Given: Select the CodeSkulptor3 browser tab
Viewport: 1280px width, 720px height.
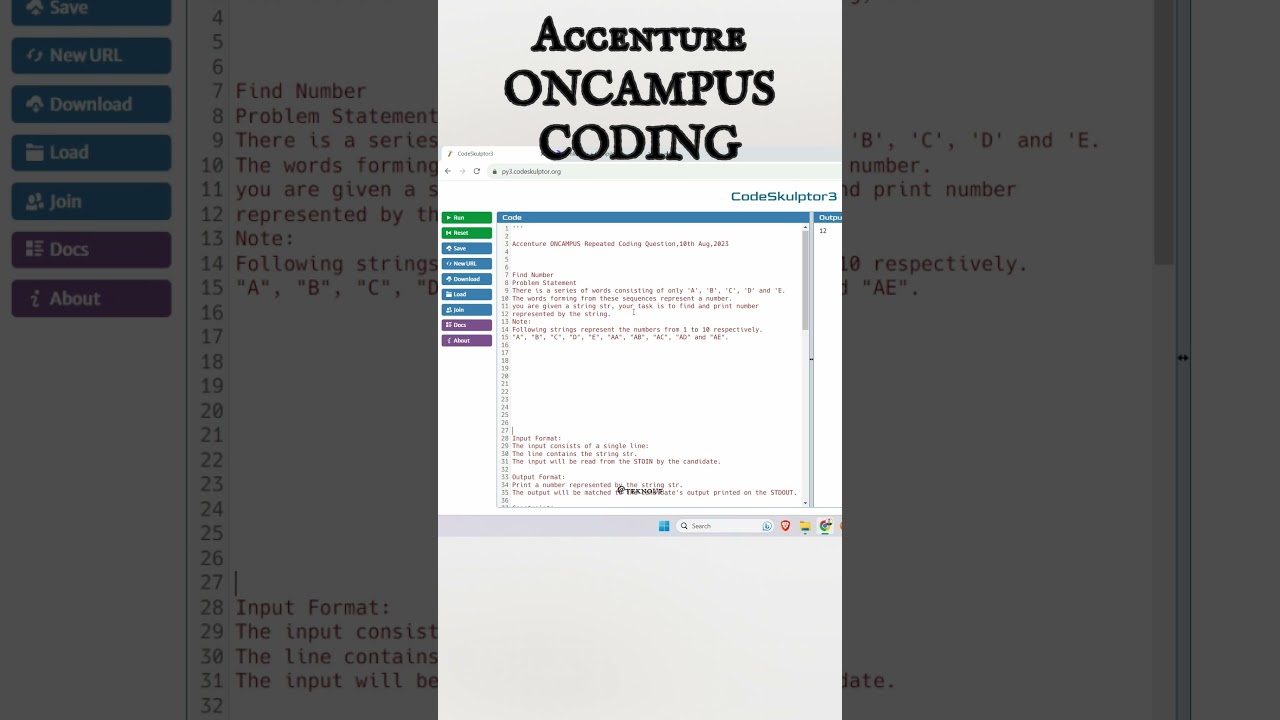Looking at the screenshot, I should 490,154.
